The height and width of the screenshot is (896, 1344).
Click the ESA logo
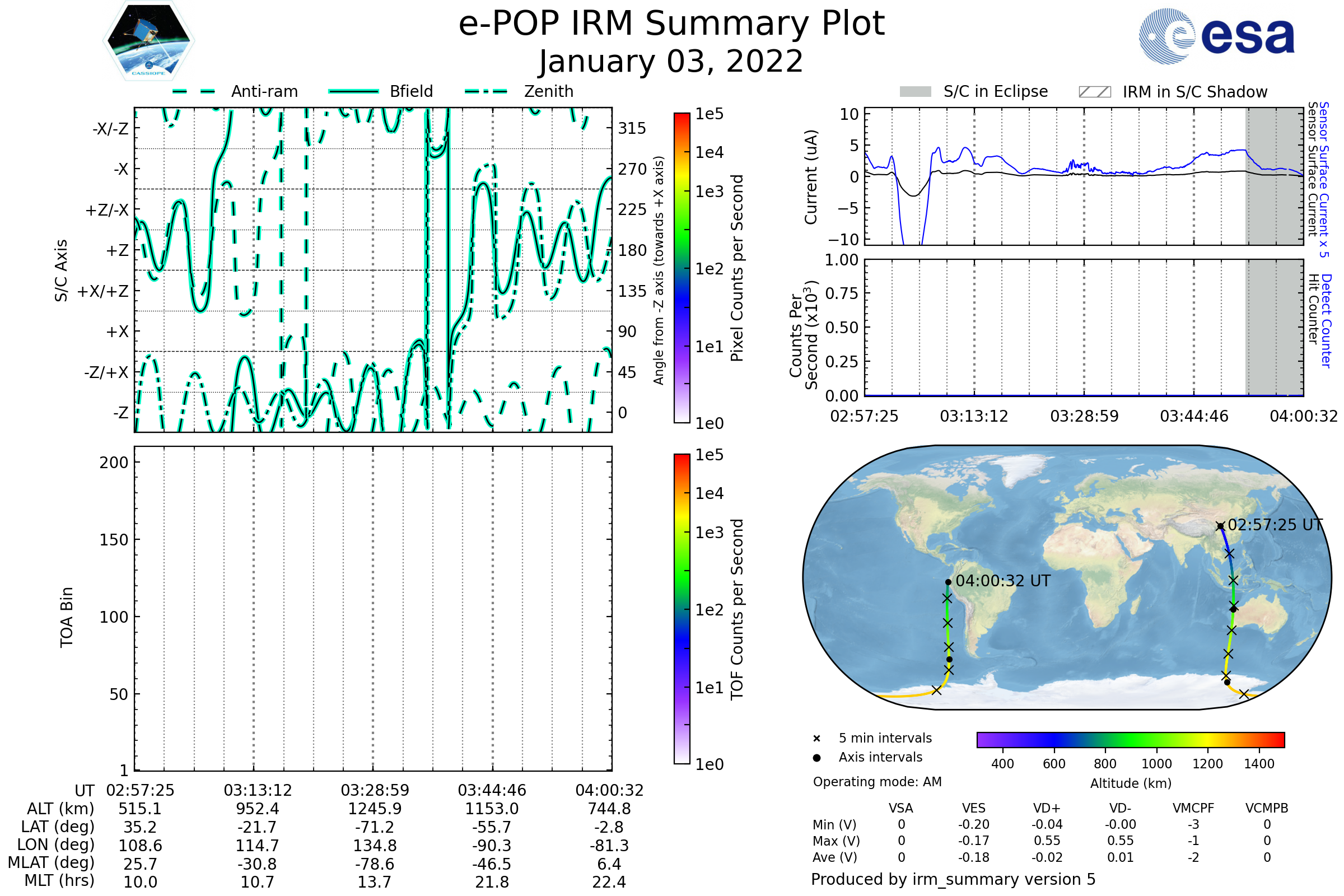pyautogui.click(x=1216, y=36)
